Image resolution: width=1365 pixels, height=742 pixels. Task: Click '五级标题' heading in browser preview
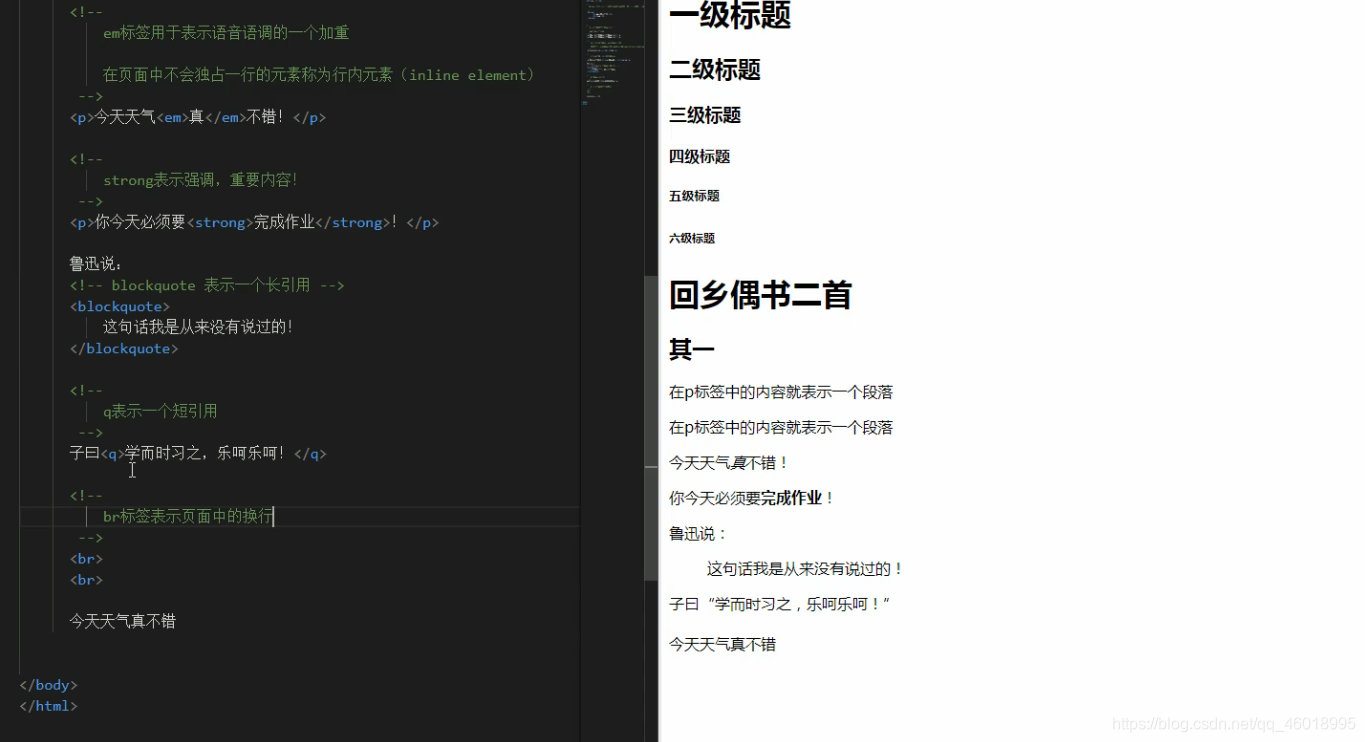coord(694,196)
